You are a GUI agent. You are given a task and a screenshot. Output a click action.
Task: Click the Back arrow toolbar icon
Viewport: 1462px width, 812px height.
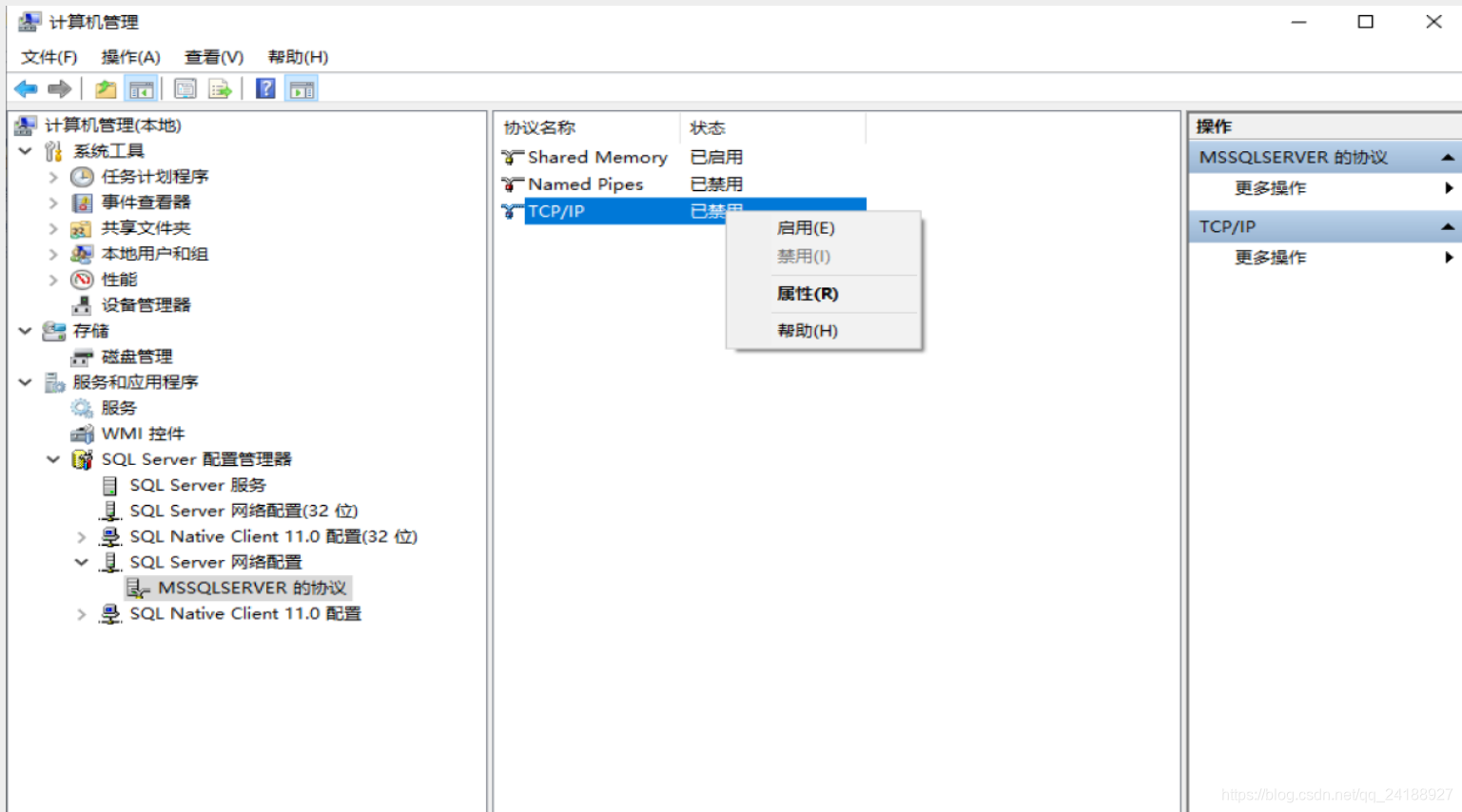[x=26, y=89]
